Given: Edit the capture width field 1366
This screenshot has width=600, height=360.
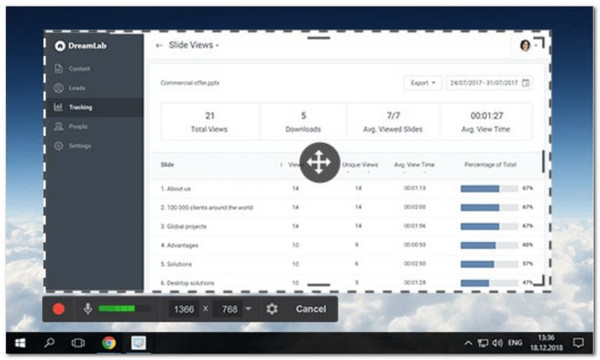Looking at the screenshot, I should (x=184, y=309).
